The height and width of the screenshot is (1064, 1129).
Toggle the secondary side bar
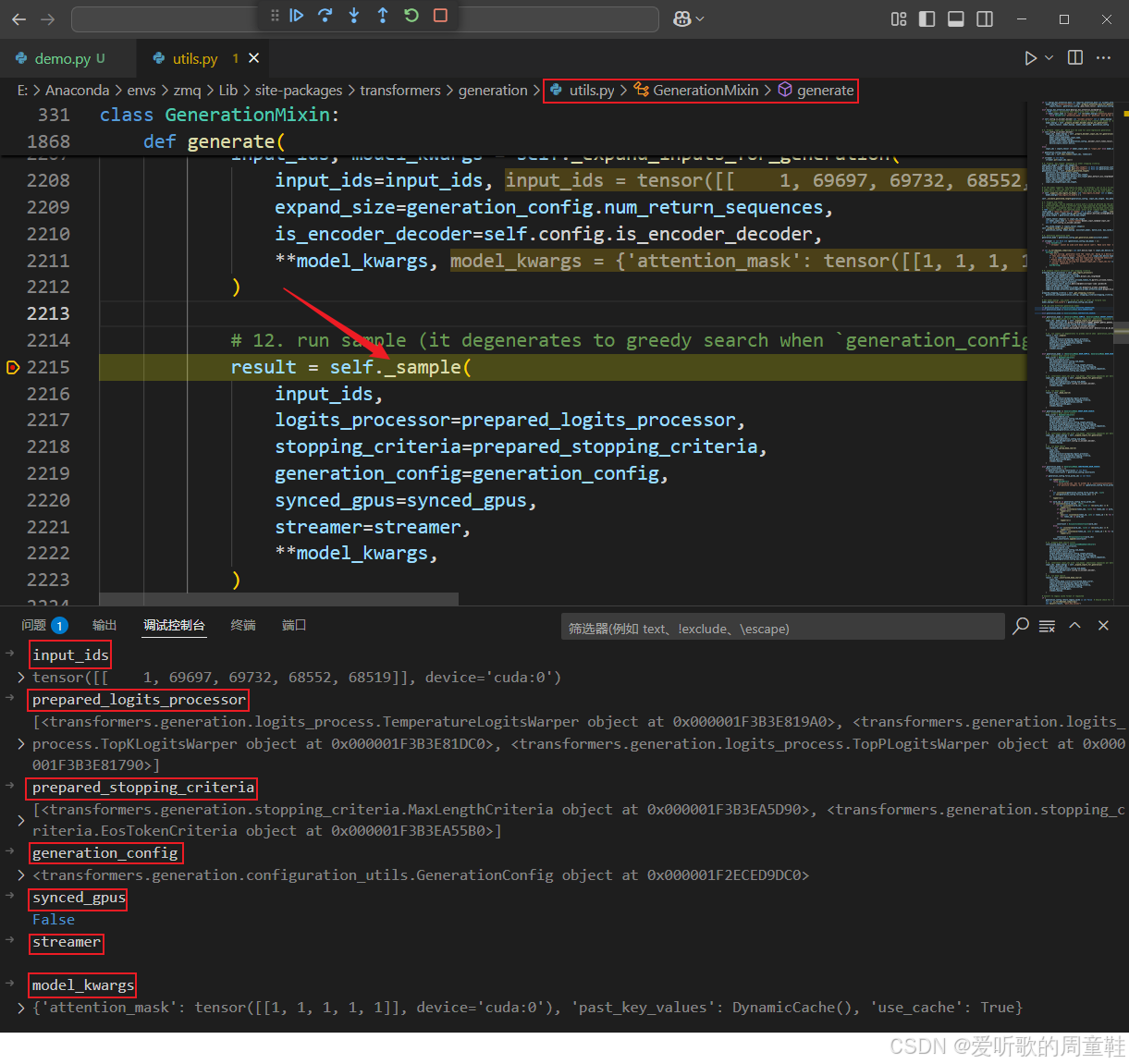point(985,18)
